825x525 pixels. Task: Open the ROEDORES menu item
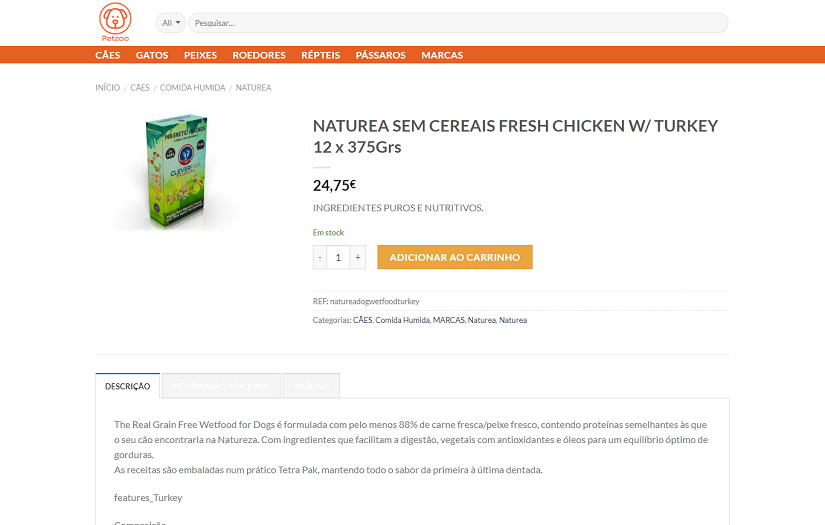[x=259, y=55]
